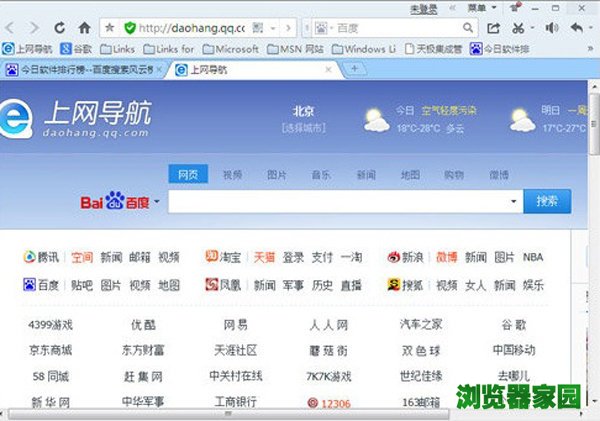Click the browser back arrow
The width and height of the screenshot is (600, 421).
click(x=15, y=27)
